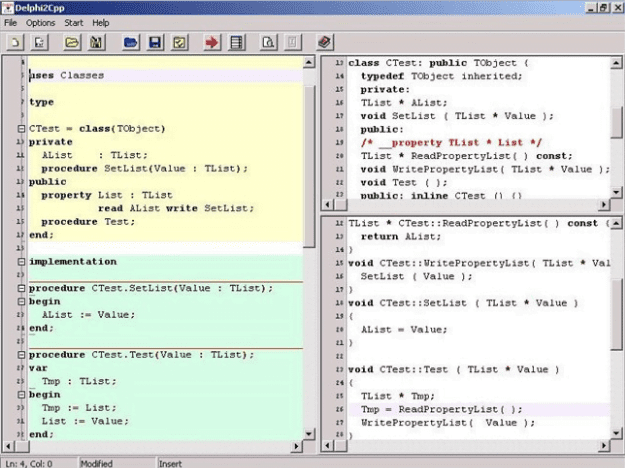Image resolution: width=625 pixels, height=468 pixels.
Task: Click vertical scrollbar thumb of C++ implementation pane
Action: 616,314
